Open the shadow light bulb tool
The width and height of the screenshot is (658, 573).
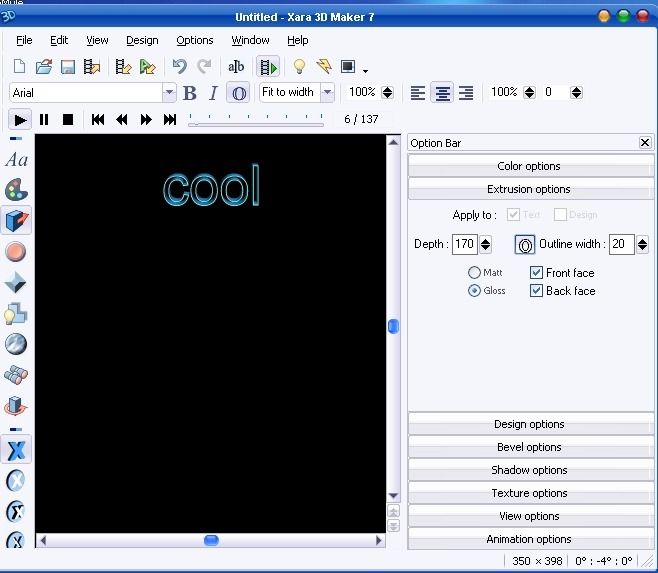[16, 314]
